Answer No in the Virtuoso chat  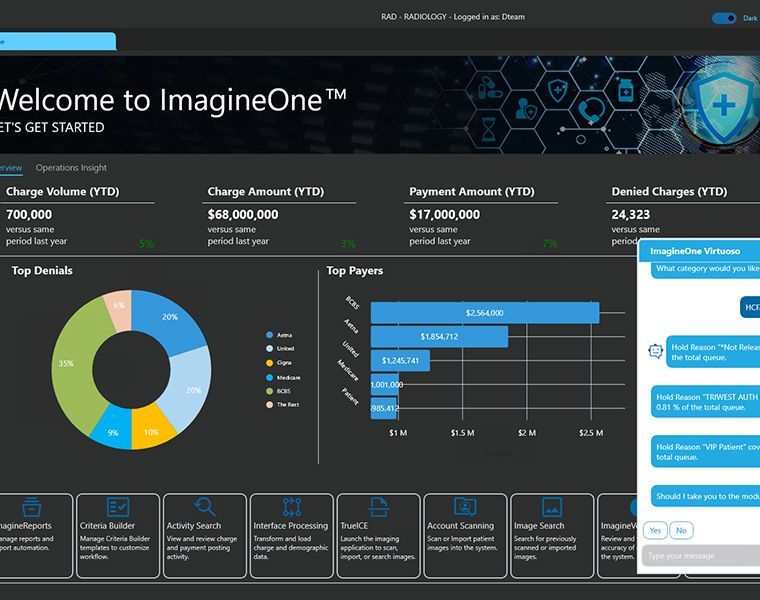pos(681,530)
